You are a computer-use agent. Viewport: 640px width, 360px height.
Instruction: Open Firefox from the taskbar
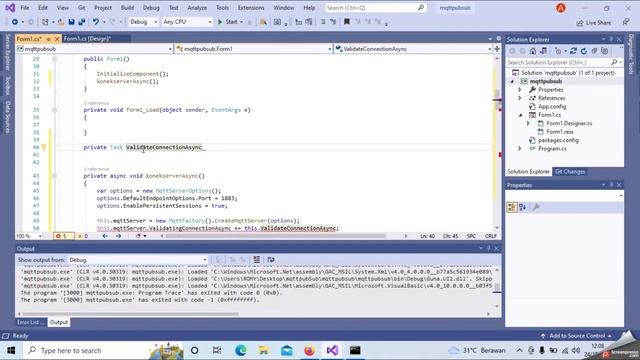pyautogui.click(x=309, y=350)
